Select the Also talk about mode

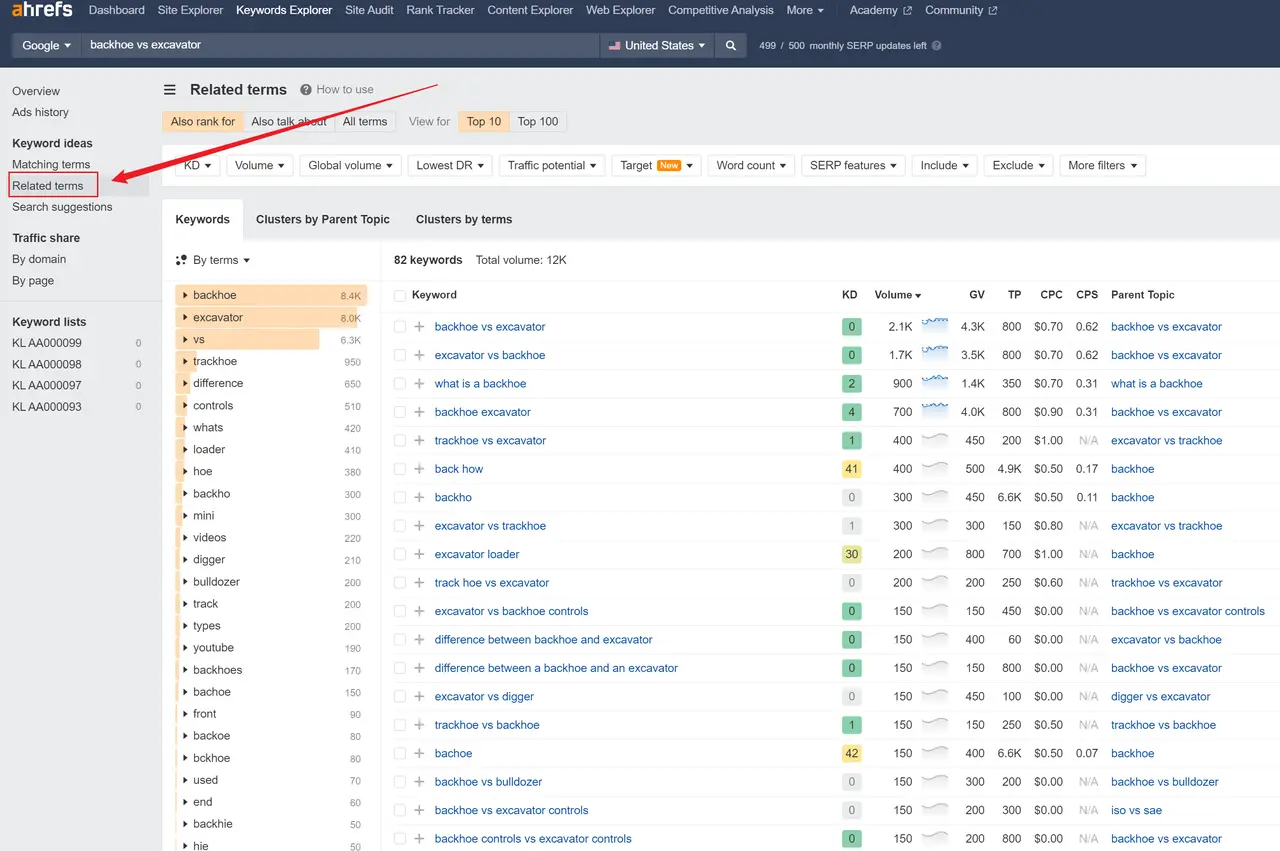[x=289, y=122]
